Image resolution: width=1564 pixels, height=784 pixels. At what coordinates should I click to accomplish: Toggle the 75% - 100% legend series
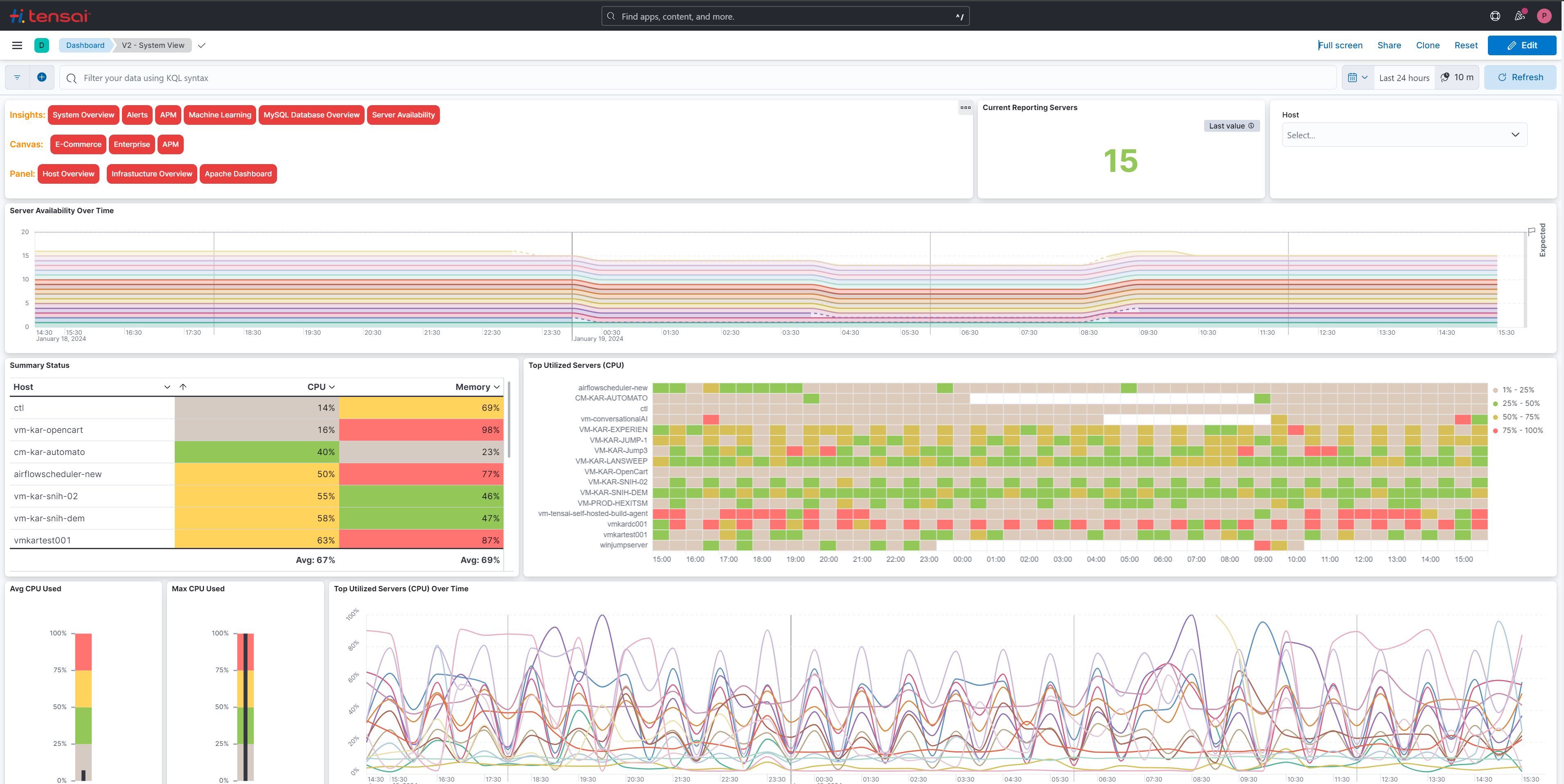[1518, 430]
